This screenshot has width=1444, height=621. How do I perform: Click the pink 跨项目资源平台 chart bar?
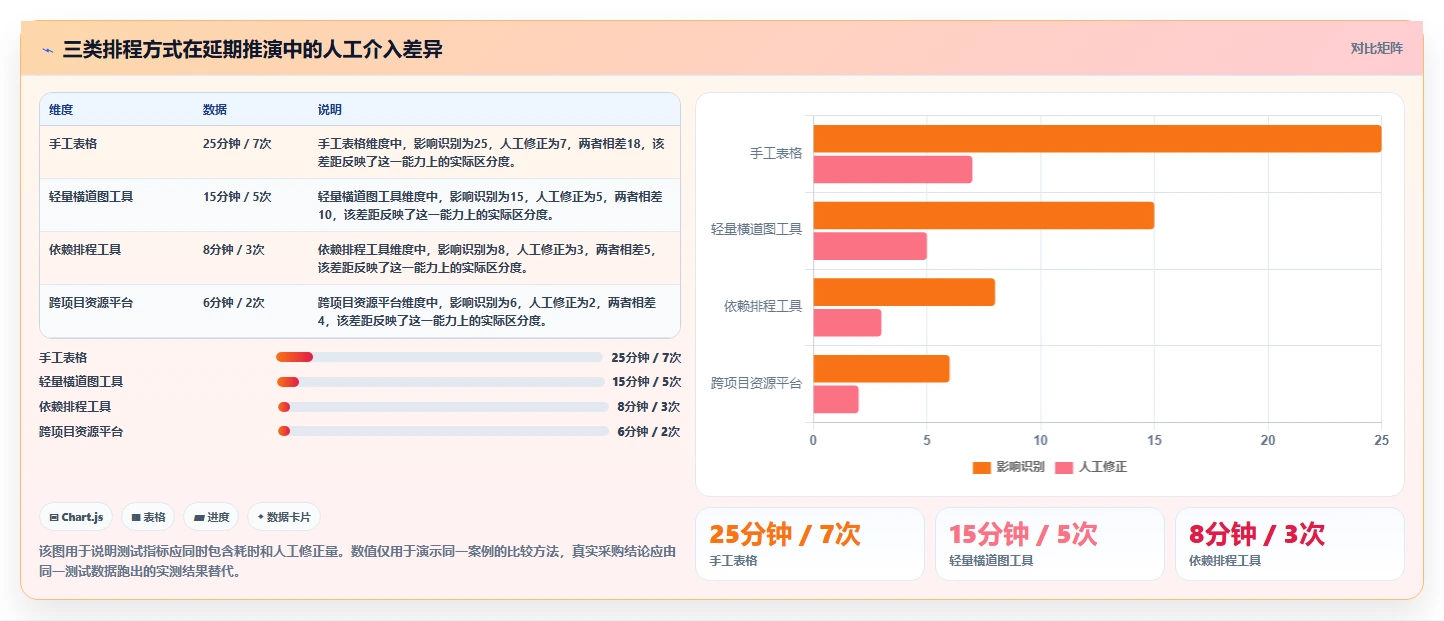[x=836, y=399]
